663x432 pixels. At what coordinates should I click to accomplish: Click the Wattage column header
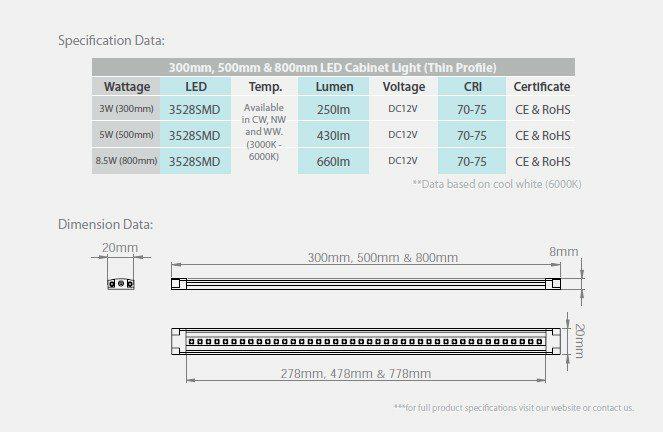click(126, 87)
